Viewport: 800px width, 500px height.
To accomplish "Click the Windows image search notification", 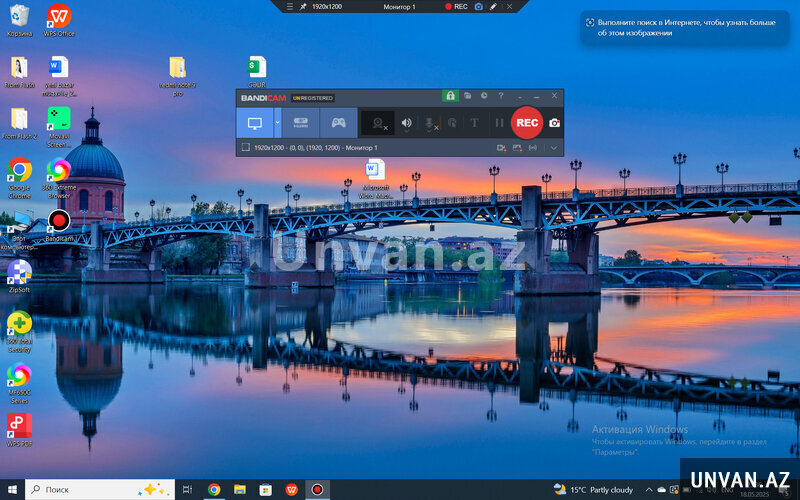I will pos(685,28).
